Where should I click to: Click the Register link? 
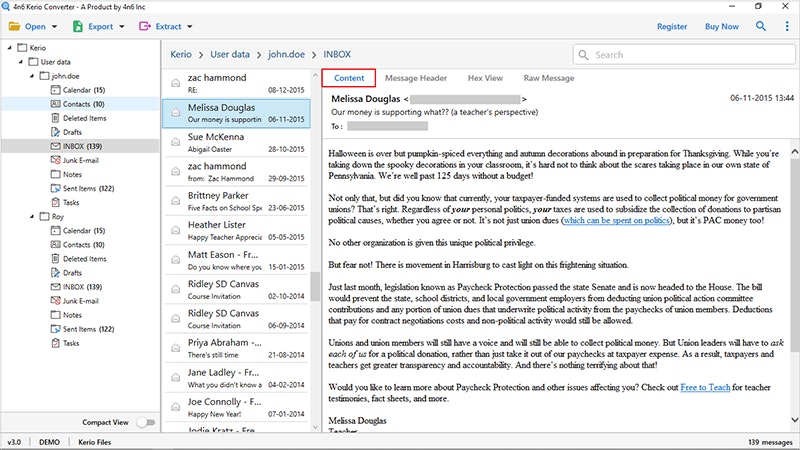click(672, 27)
